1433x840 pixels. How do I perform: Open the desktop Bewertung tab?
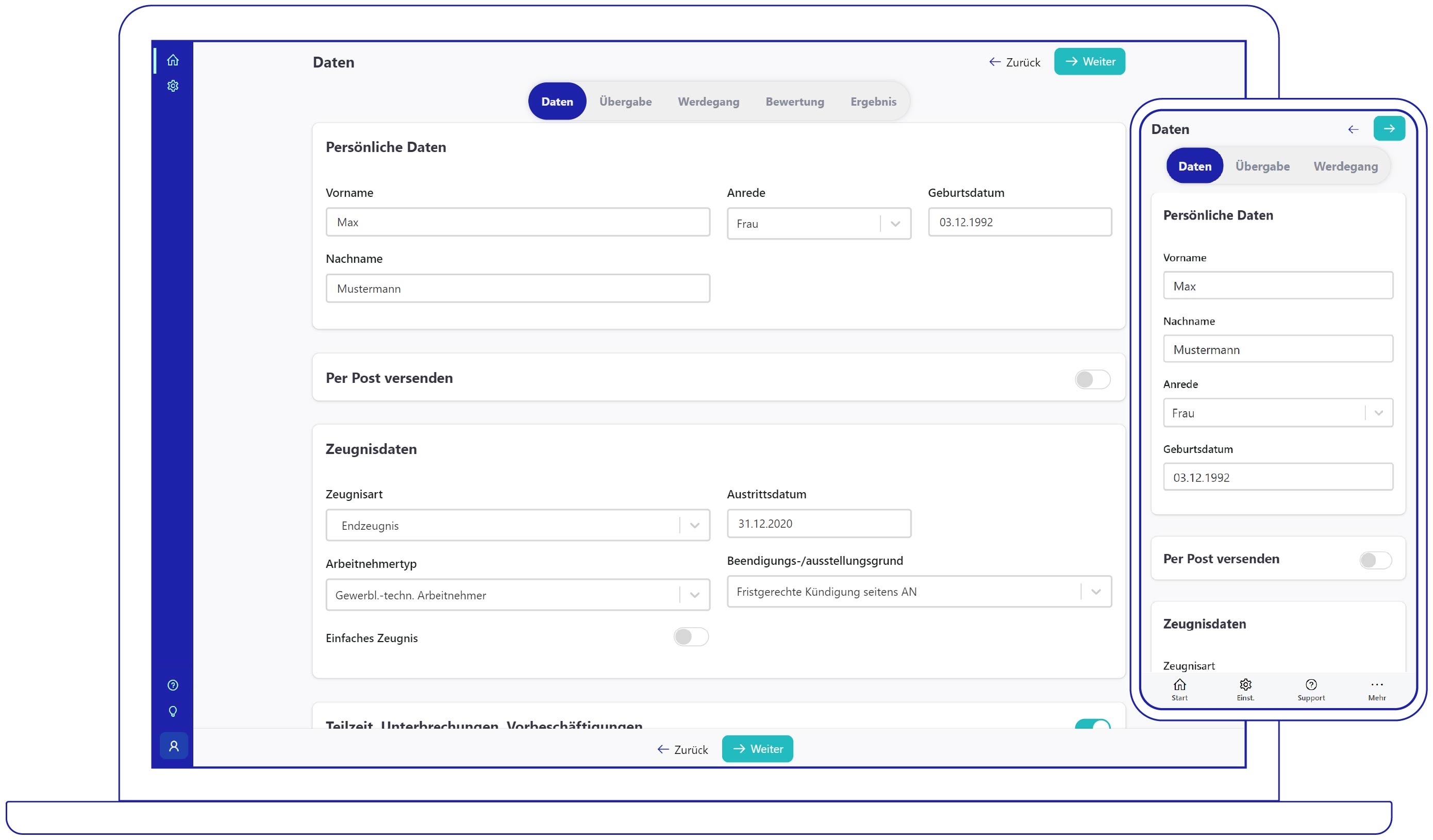click(x=794, y=102)
